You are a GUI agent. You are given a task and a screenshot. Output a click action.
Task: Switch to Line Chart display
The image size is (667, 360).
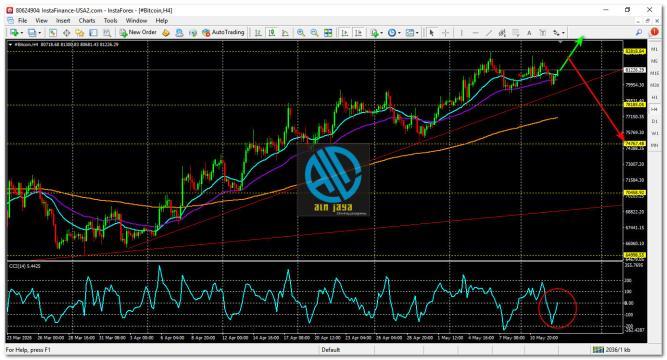click(285, 32)
